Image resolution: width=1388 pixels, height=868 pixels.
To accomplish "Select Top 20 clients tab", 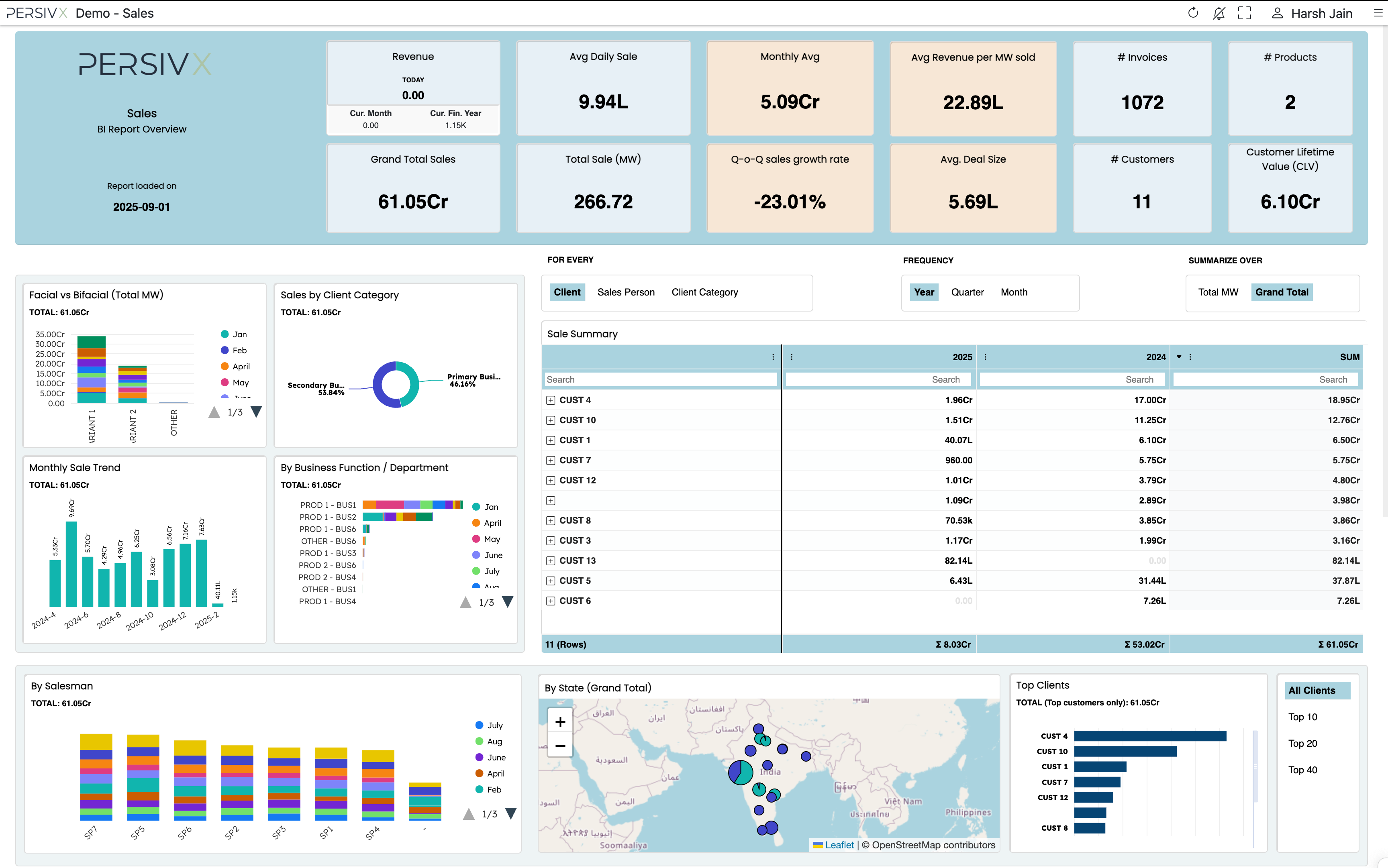I will click(x=1302, y=744).
